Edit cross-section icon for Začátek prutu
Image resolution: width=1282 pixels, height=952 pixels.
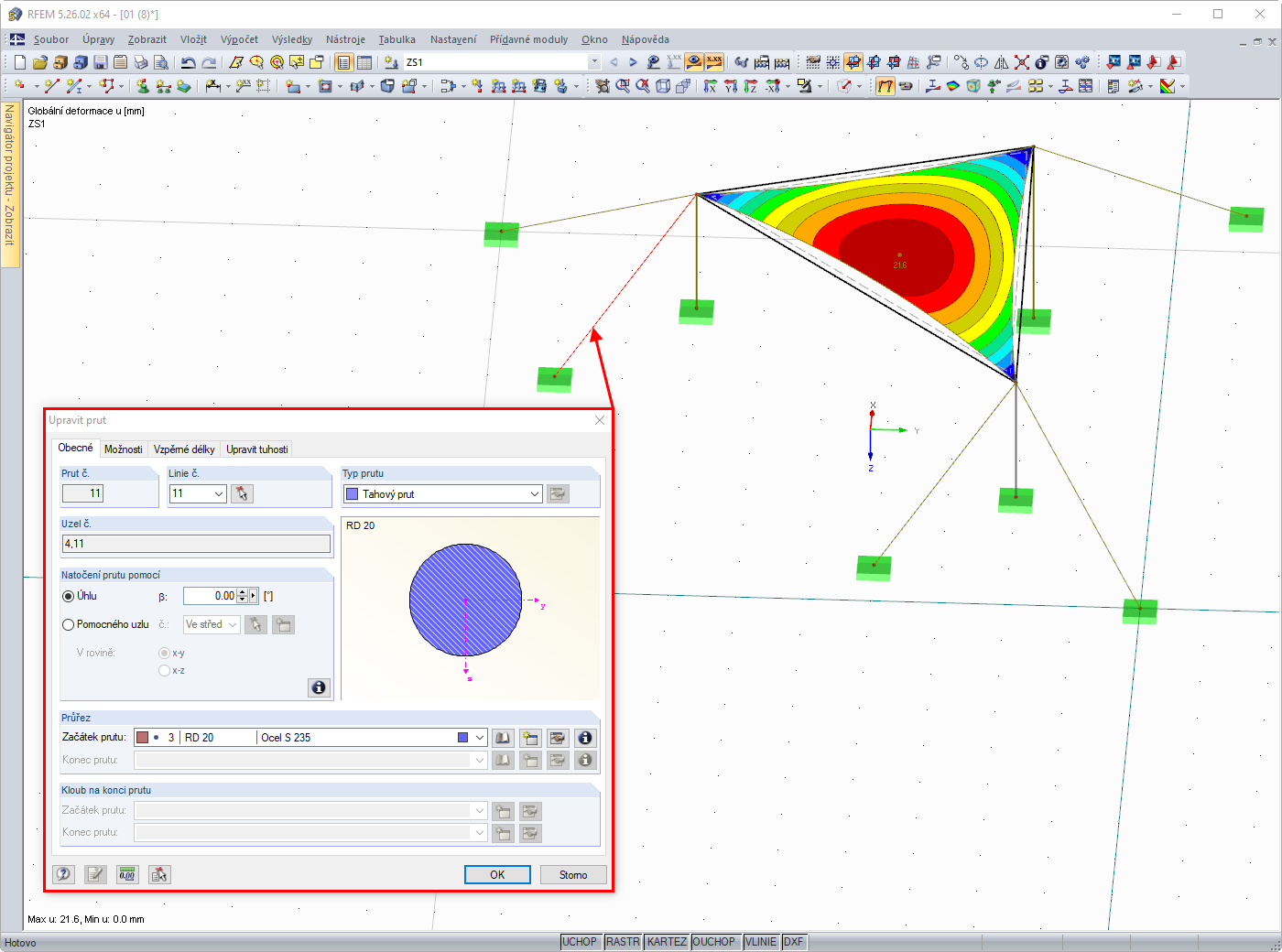click(x=558, y=738)
